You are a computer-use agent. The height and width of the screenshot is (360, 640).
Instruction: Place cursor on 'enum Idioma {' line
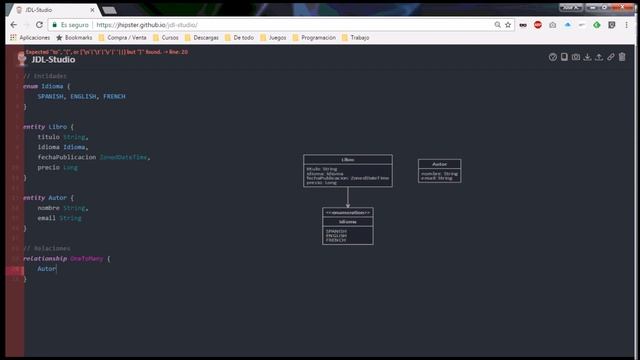pyautogui.click(x=47, y=86)
